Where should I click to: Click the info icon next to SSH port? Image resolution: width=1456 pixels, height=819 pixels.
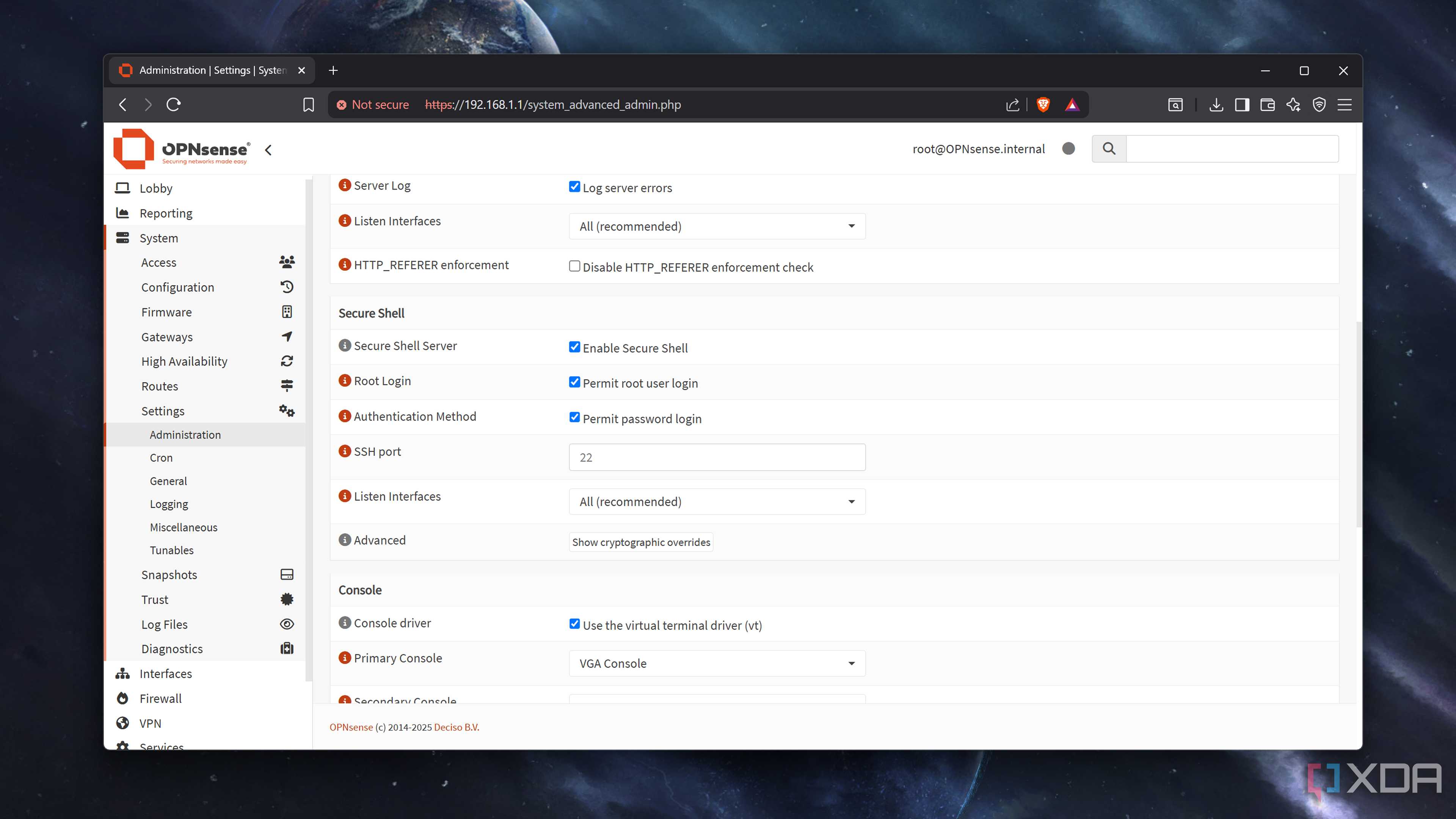pyautogui.click(x=344, y=451)
